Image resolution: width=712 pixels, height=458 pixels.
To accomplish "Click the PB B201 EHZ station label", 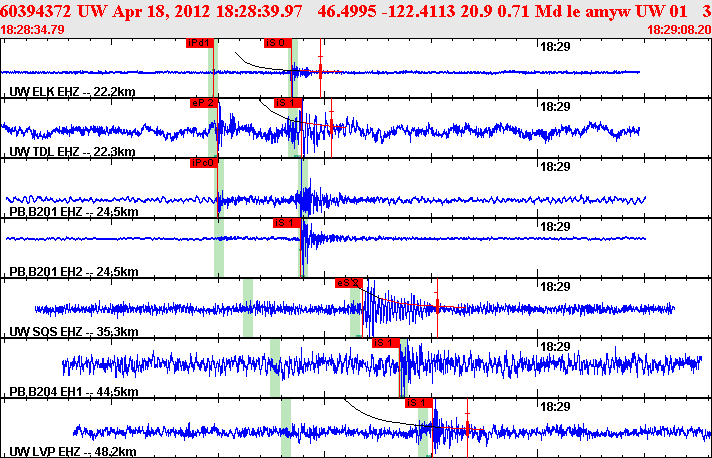I will 73,212.
